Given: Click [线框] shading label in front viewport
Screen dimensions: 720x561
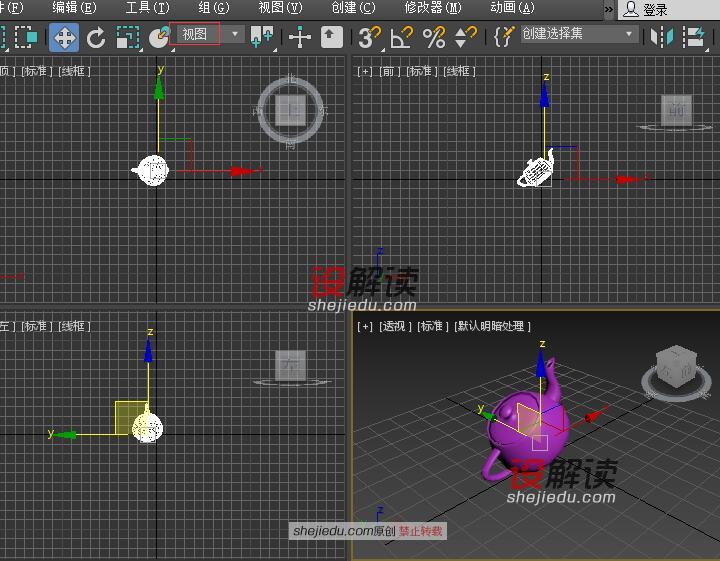Looking at the screenshot, I should (x=460, y=71).
